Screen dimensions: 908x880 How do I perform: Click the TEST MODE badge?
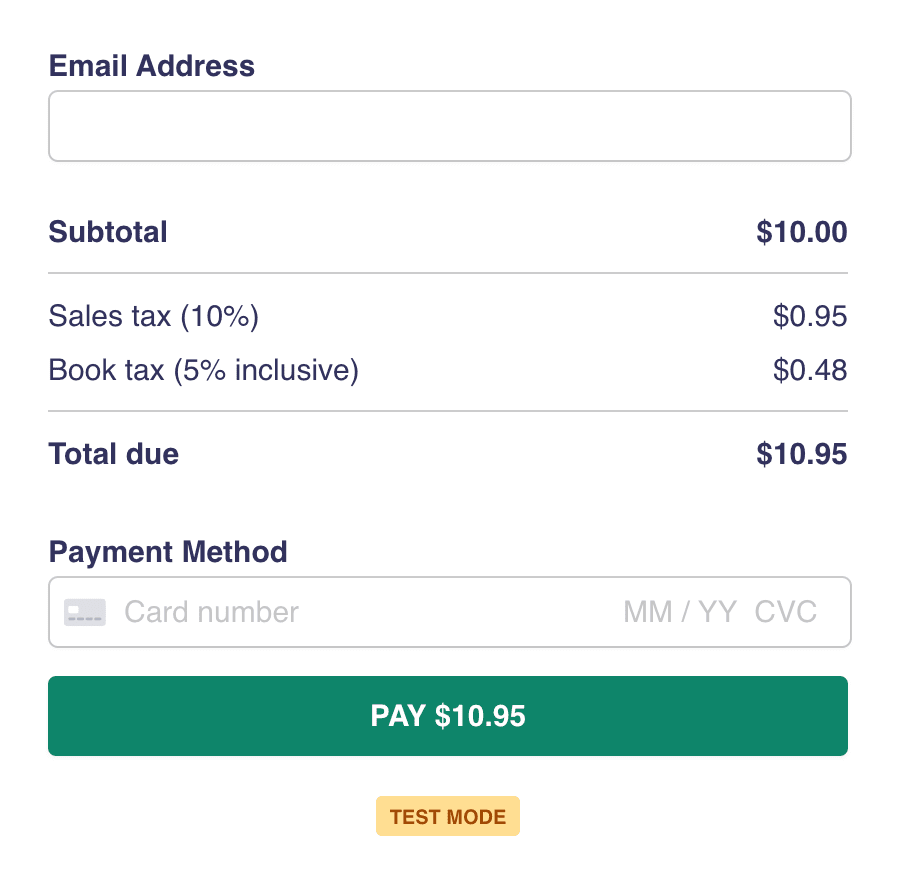click(x=448, y=816)
